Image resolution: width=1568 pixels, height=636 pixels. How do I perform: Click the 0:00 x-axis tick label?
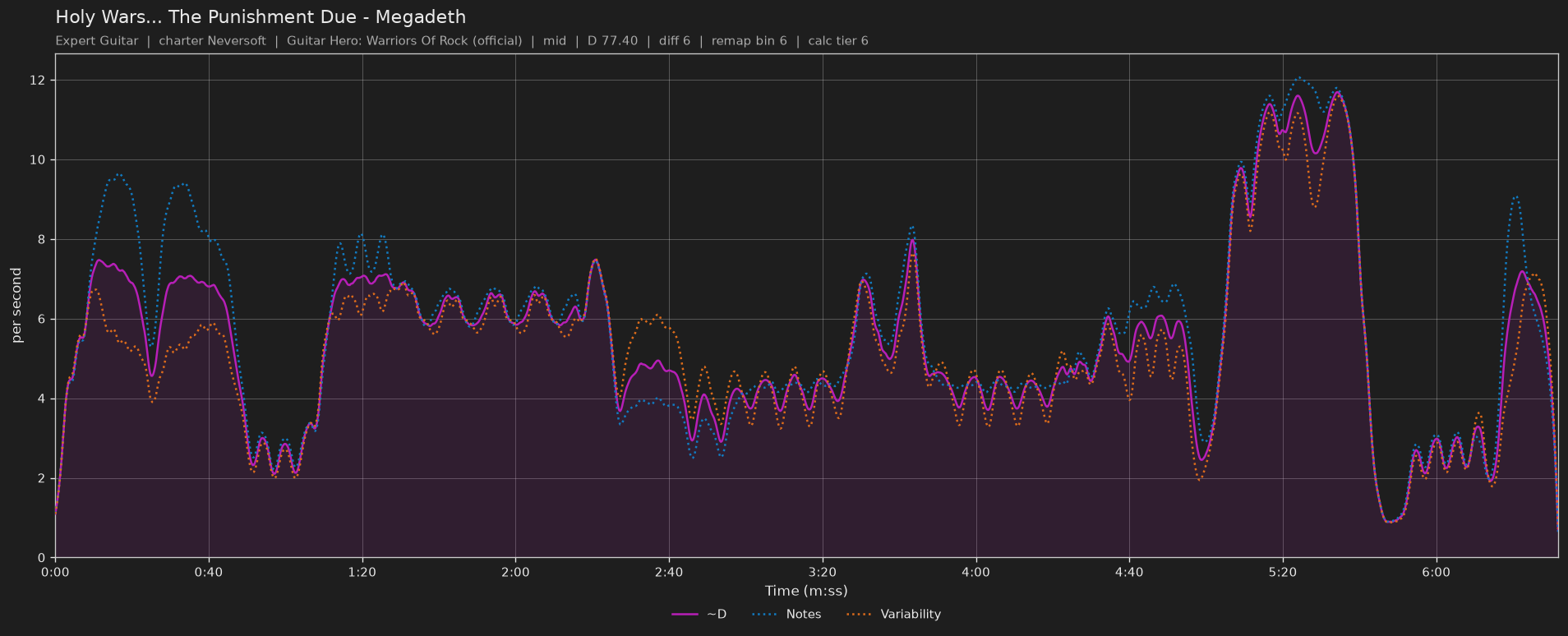pos(55,572)
